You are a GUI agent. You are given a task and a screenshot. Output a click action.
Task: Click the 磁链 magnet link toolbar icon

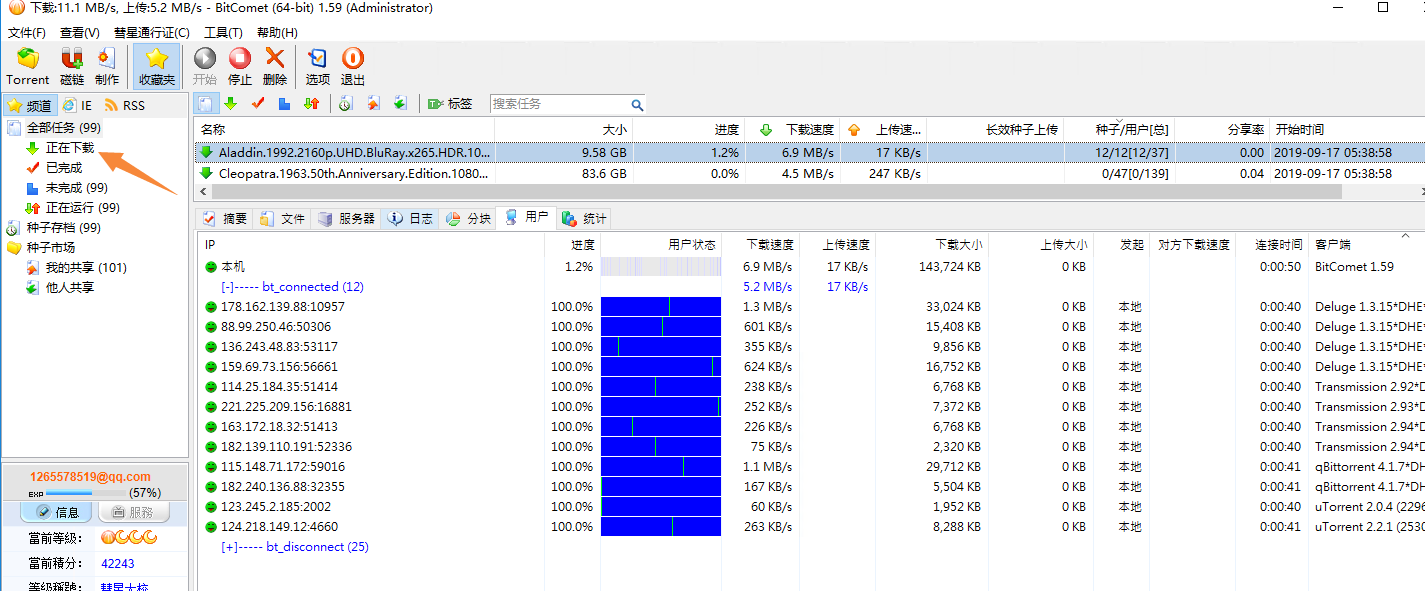pos(72,66)
